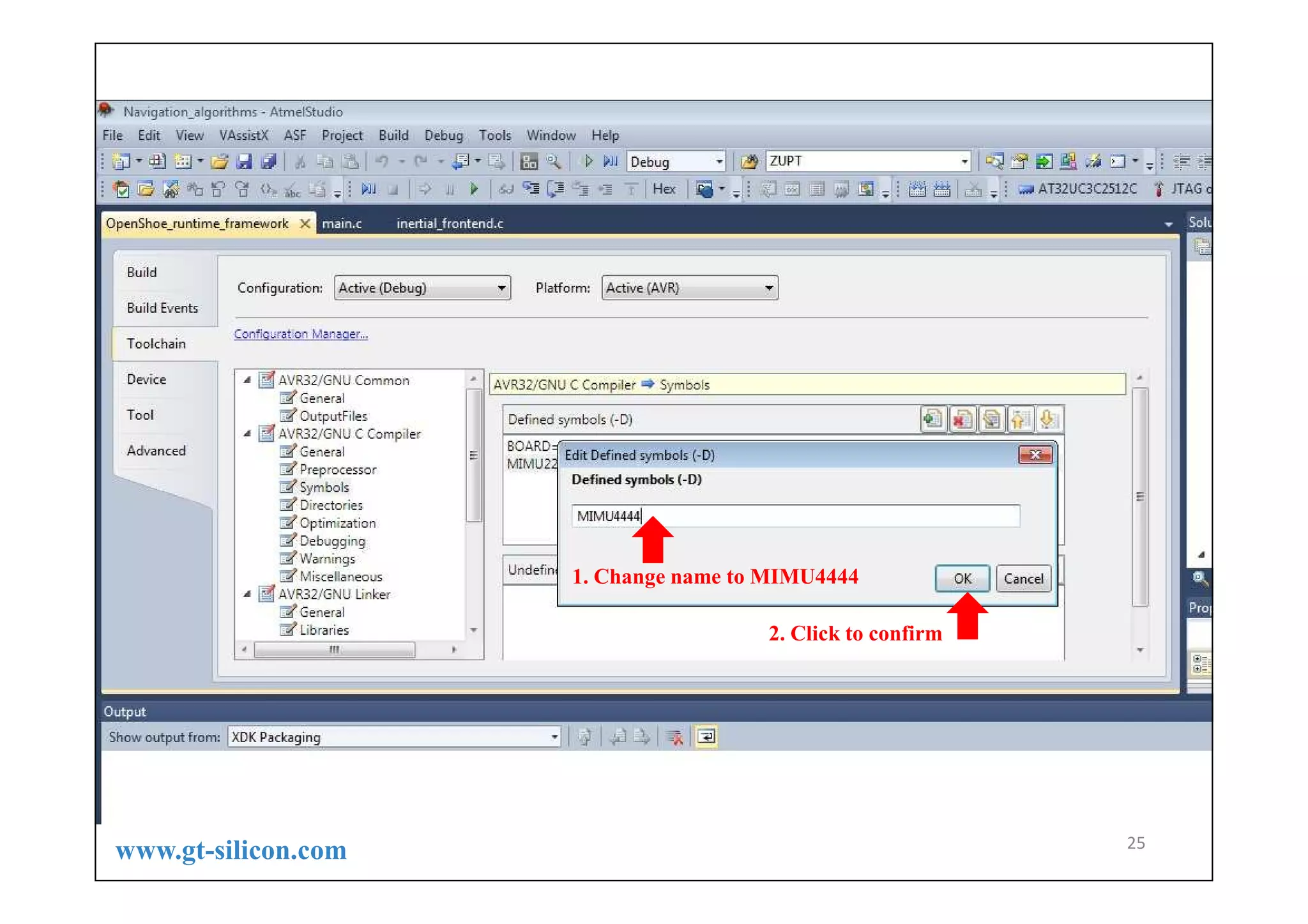Viewport: 1308px width, 924px height.
Task: Open the File menu
Action: 112,135
